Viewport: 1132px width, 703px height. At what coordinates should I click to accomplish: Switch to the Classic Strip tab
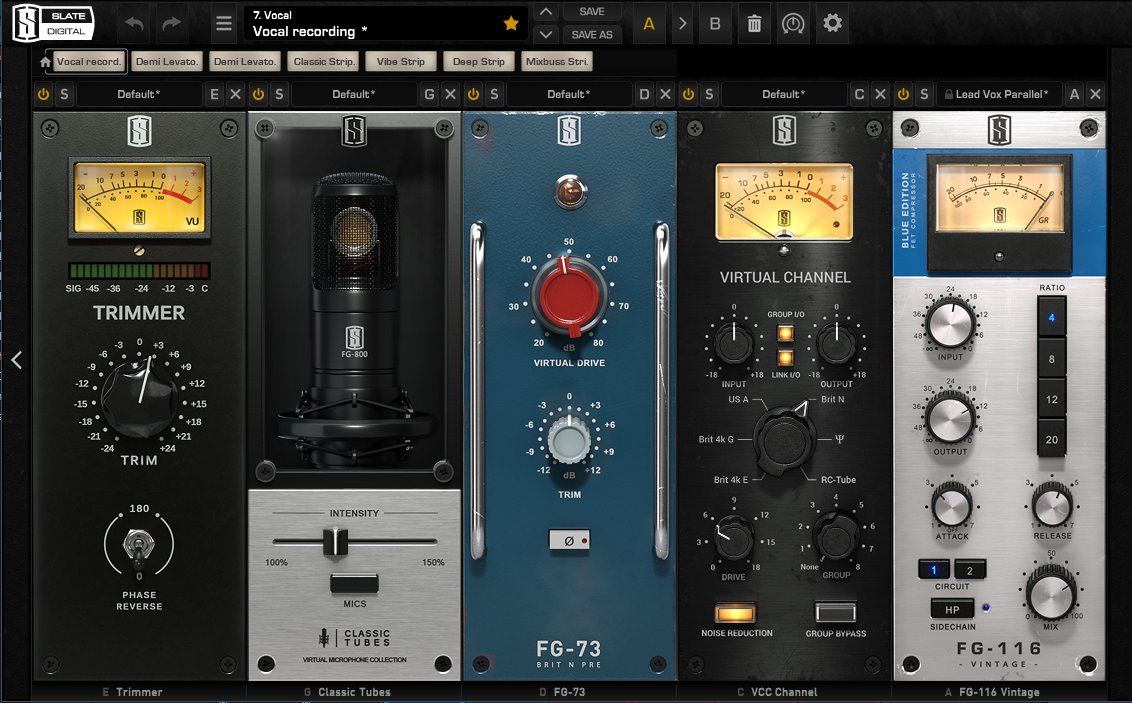click(323, 61)
